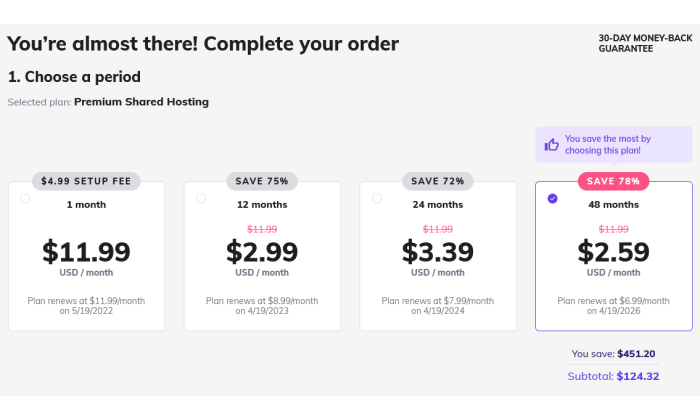Click the 'You save the most' tooltip
Screen dimensions: 700x420
[614, 145]
